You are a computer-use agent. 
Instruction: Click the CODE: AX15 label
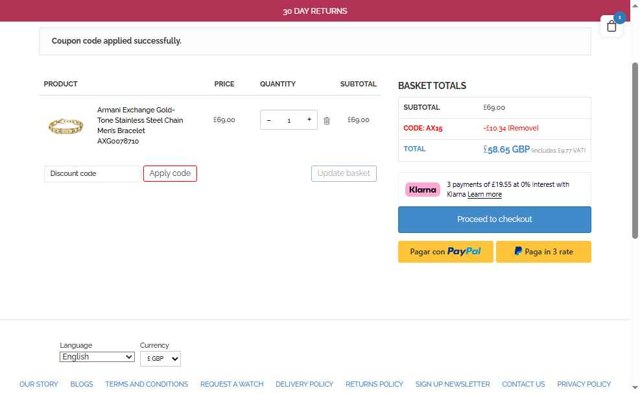click(423, 128)
